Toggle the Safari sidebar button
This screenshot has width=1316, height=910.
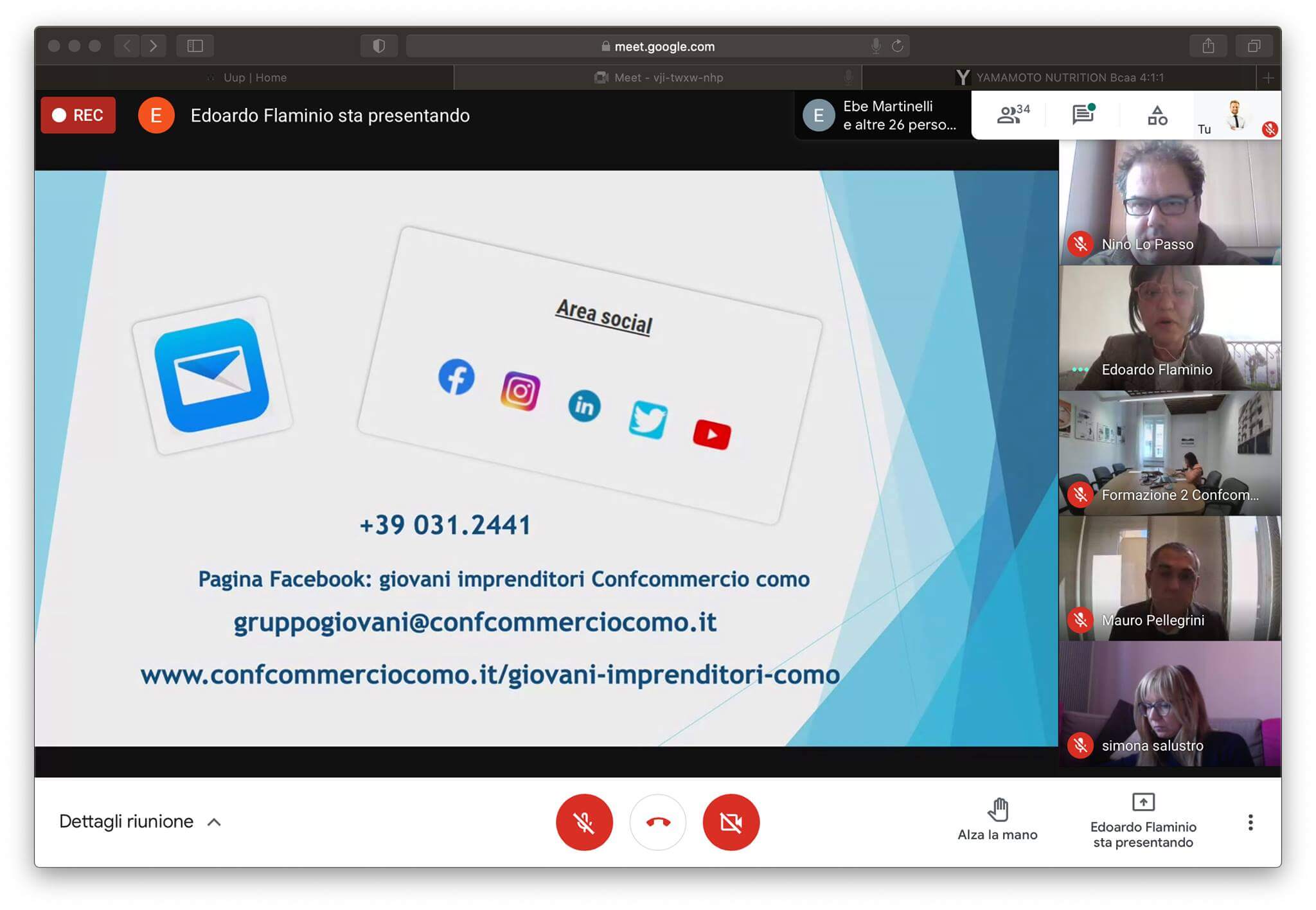click(x=195, y=46)
